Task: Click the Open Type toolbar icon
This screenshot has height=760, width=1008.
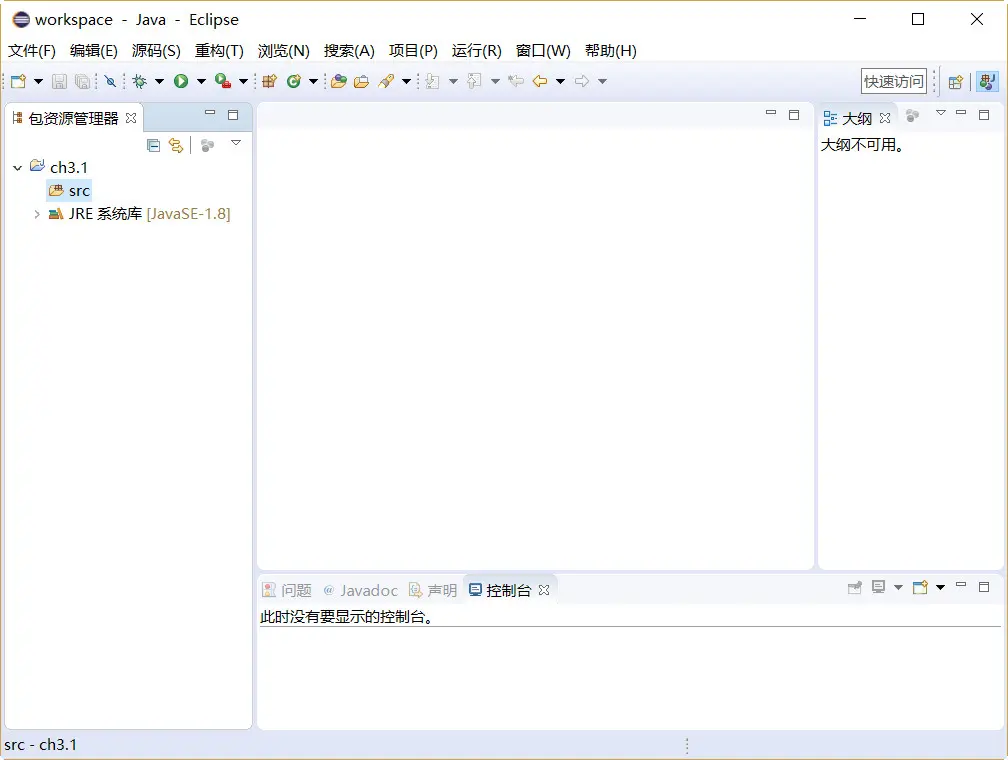Action: click(x=339, y=81)
